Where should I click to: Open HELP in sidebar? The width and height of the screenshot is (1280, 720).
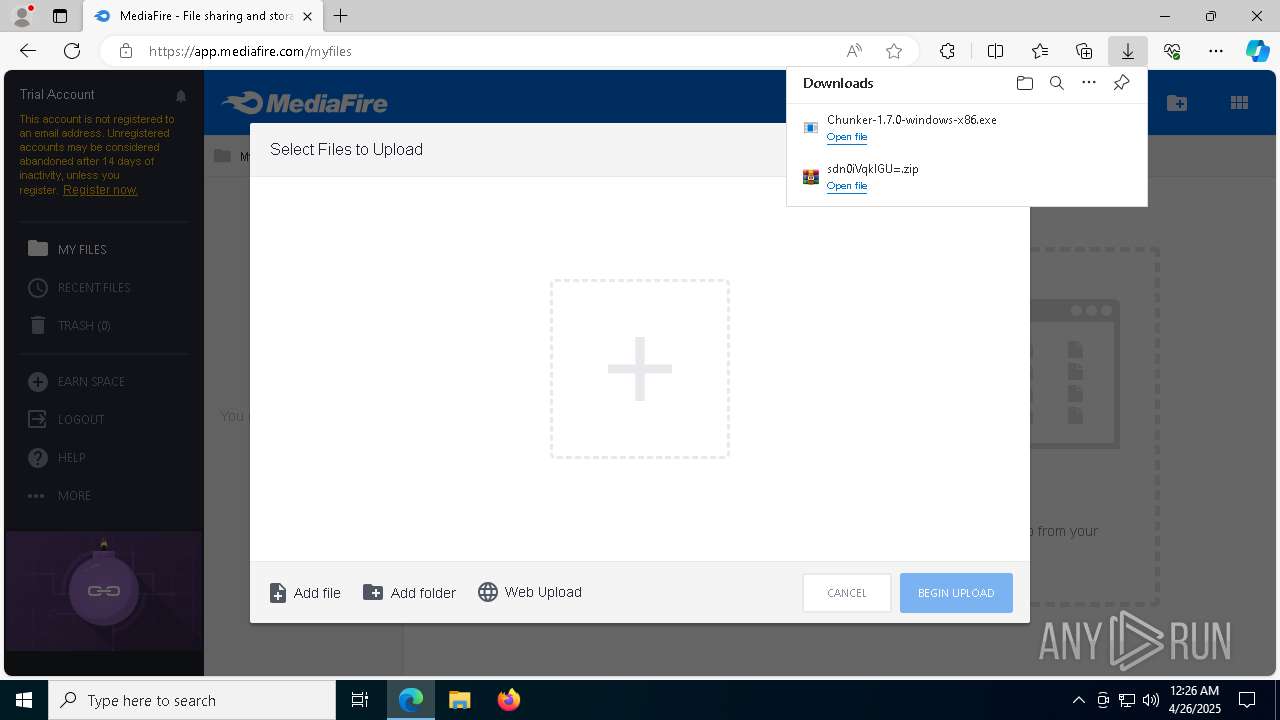point(56,457)
